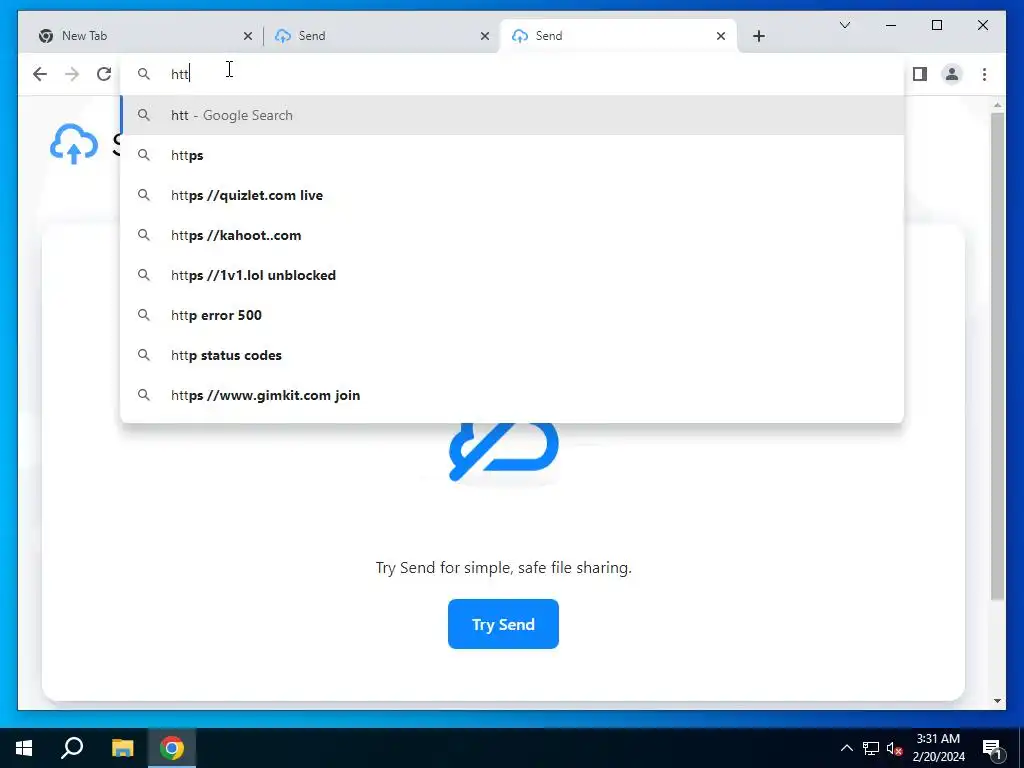Click the forward navigation arrow
The height and width of the screenshot is (768, 1024).
coord(72,74)
